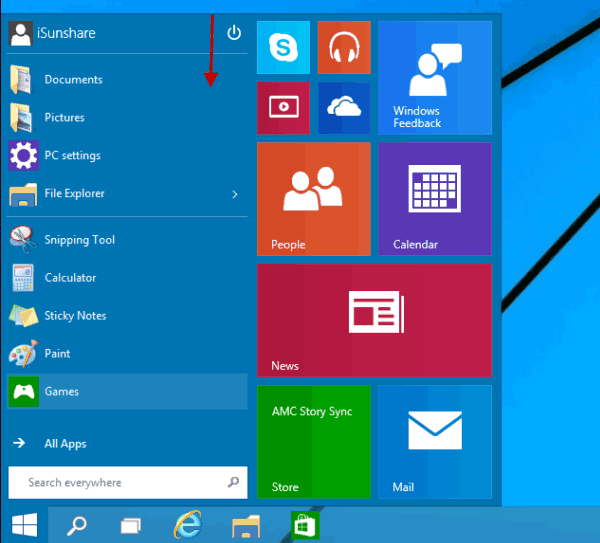Open the Windows Feedback tile
The image size is (600, 543).
[435, 78]
